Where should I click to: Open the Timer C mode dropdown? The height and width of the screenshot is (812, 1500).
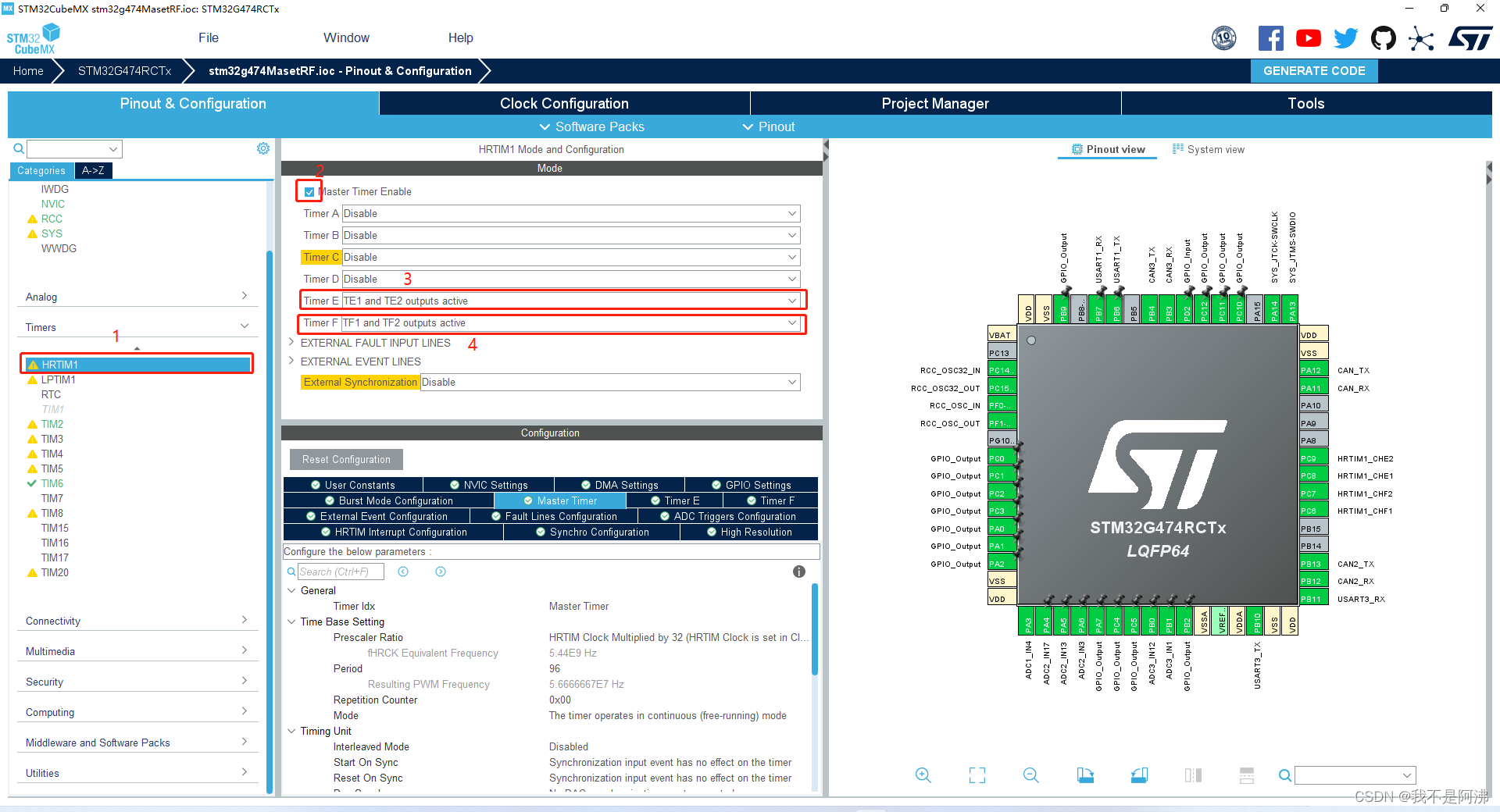tap(571, 257)
